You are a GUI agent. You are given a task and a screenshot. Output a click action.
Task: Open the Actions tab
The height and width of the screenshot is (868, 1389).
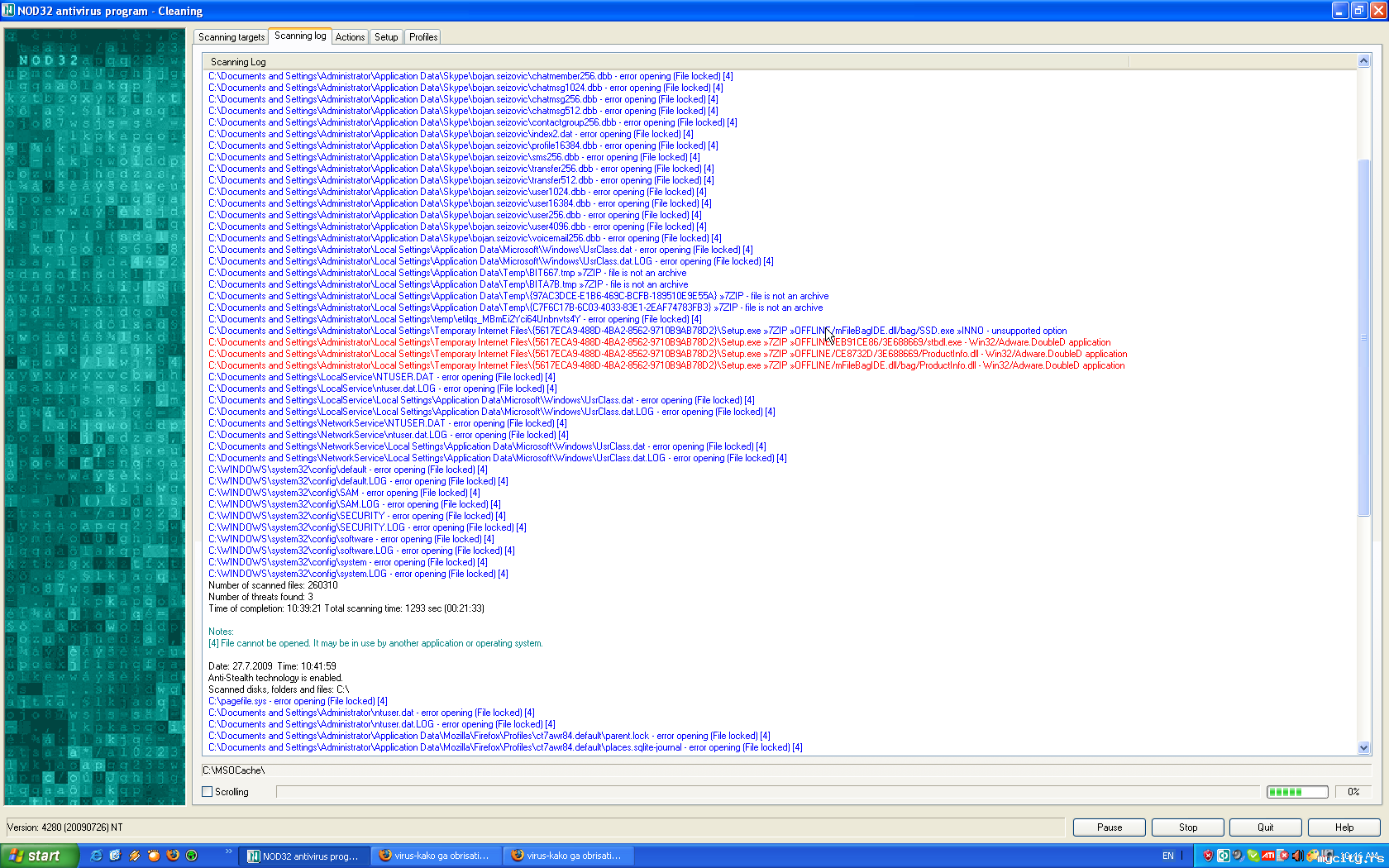pyautogui.click(x=350, y=37)
